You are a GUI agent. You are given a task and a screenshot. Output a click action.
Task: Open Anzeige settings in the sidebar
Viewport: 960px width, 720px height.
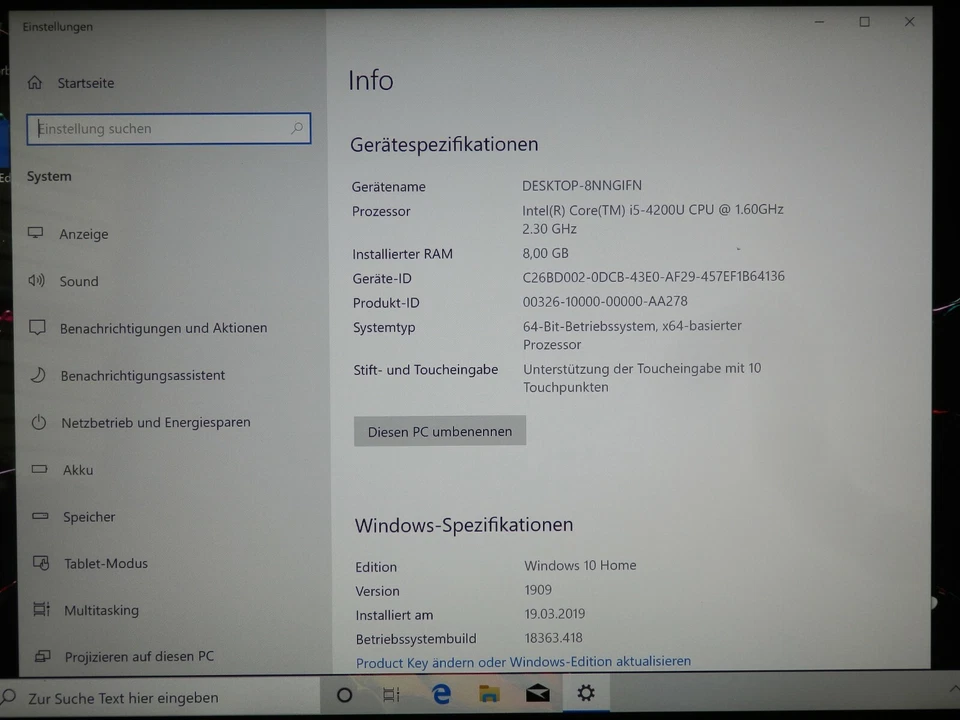83,234
